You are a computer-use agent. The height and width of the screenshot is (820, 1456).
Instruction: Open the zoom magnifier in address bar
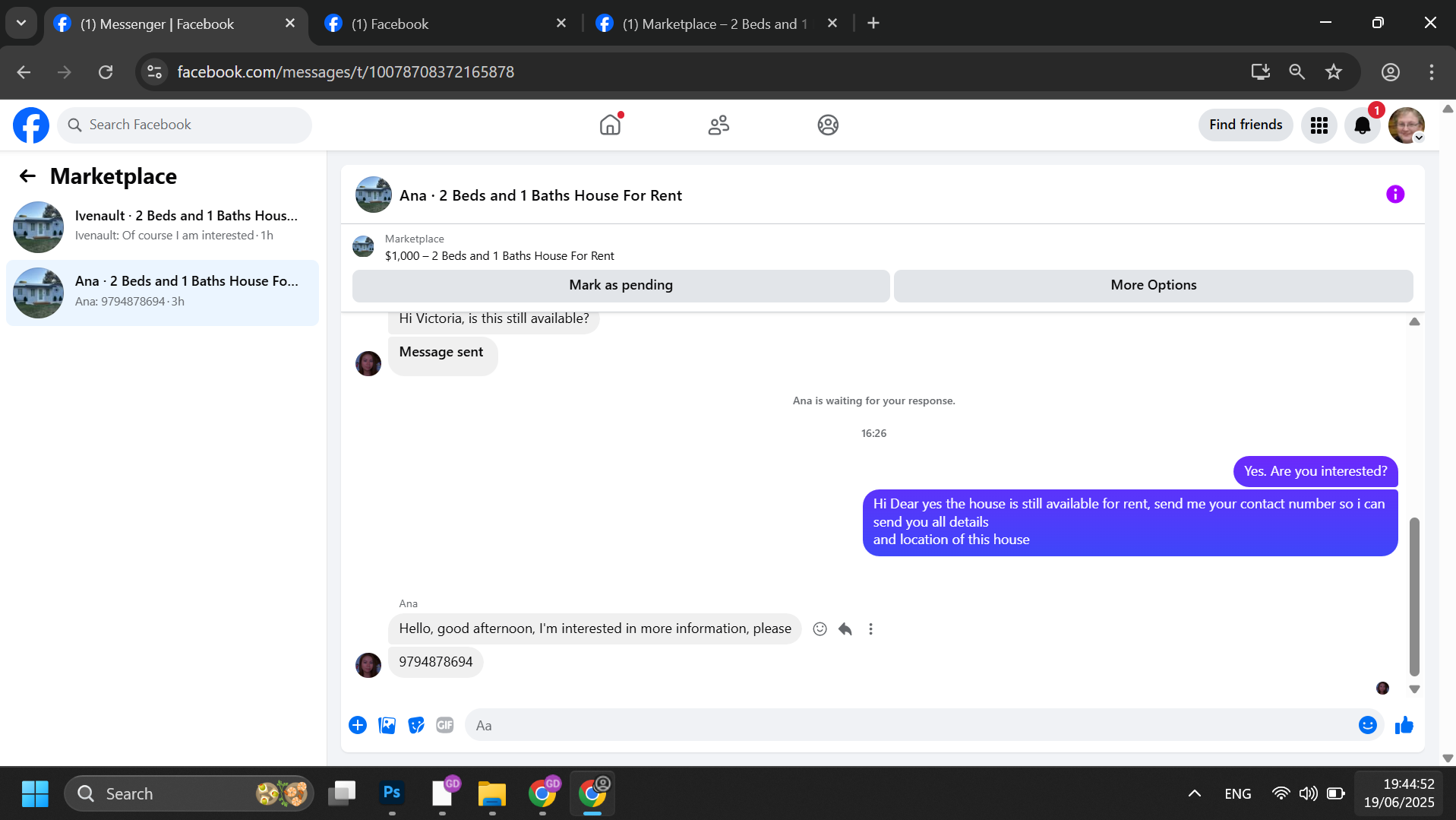coord(1297,72)
